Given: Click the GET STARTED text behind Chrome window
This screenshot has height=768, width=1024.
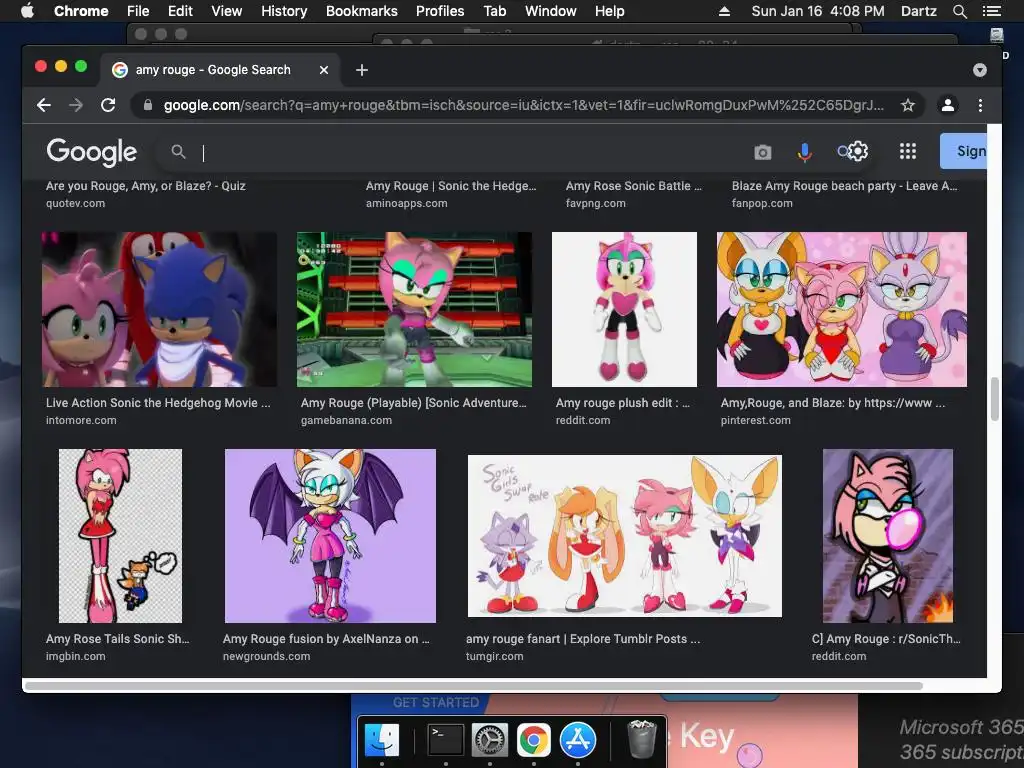Looking at the screenshot, I should (x=436, y=703).
